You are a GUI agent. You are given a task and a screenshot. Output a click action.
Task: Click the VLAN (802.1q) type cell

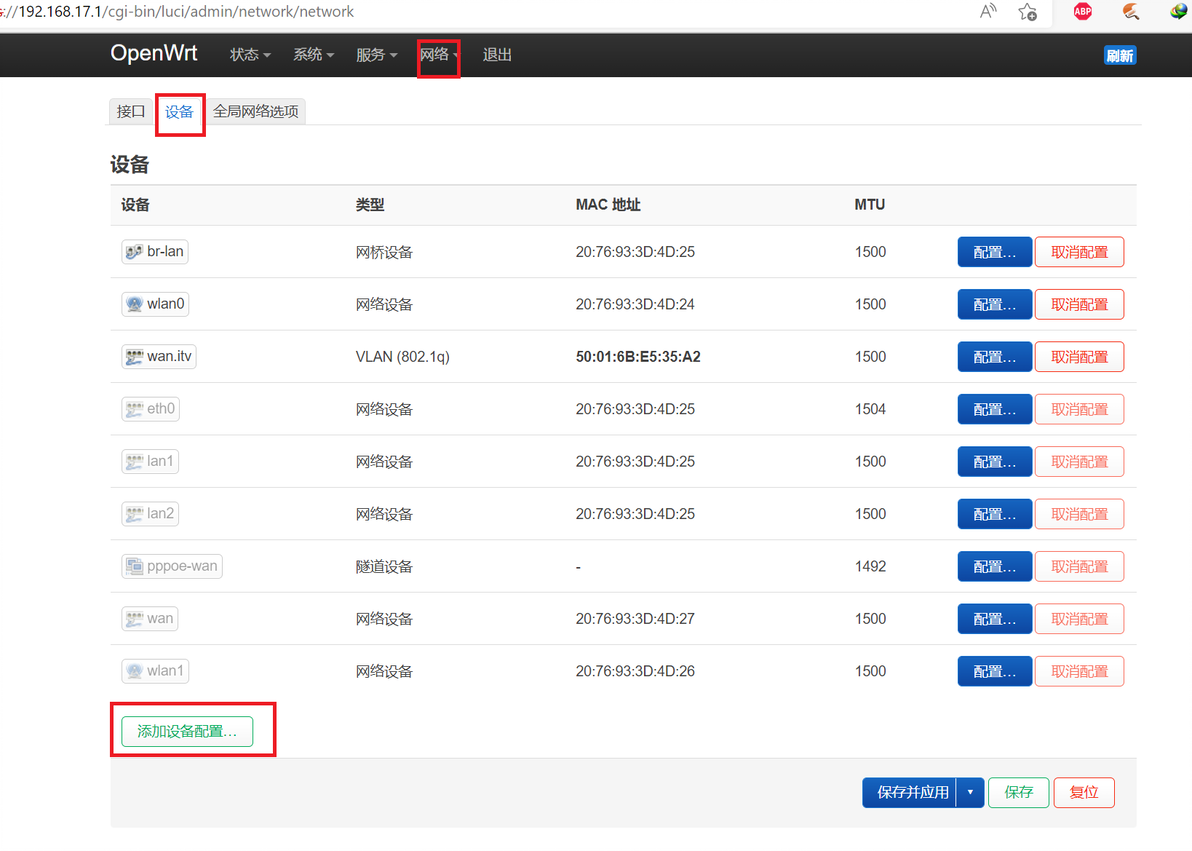[402, 357]
